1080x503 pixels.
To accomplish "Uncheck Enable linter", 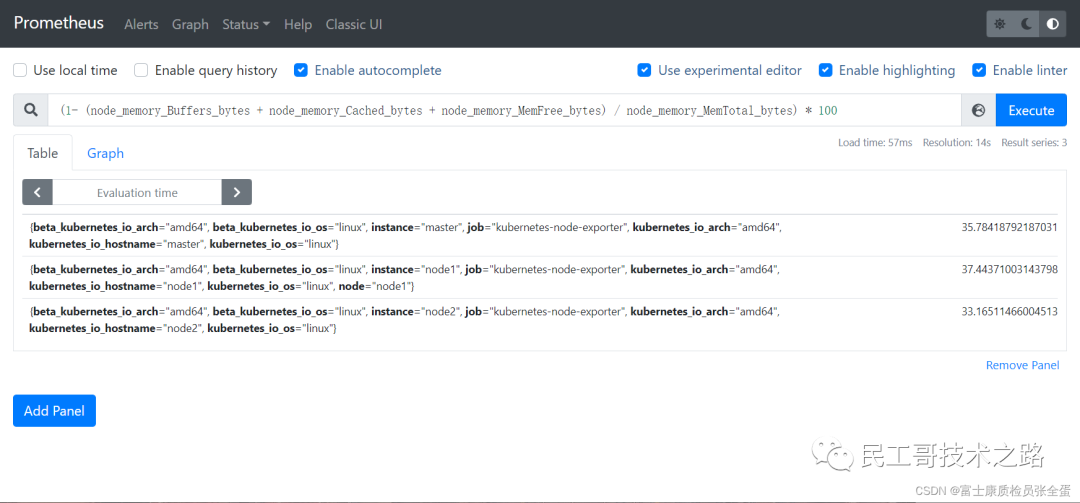I will (x=979, y=70).
